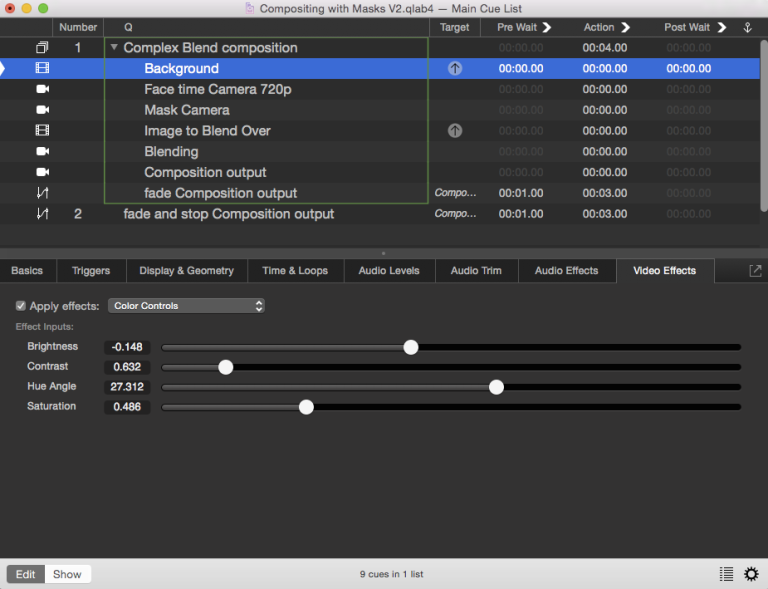Select the fade Composition output cue

coord(220,193)
